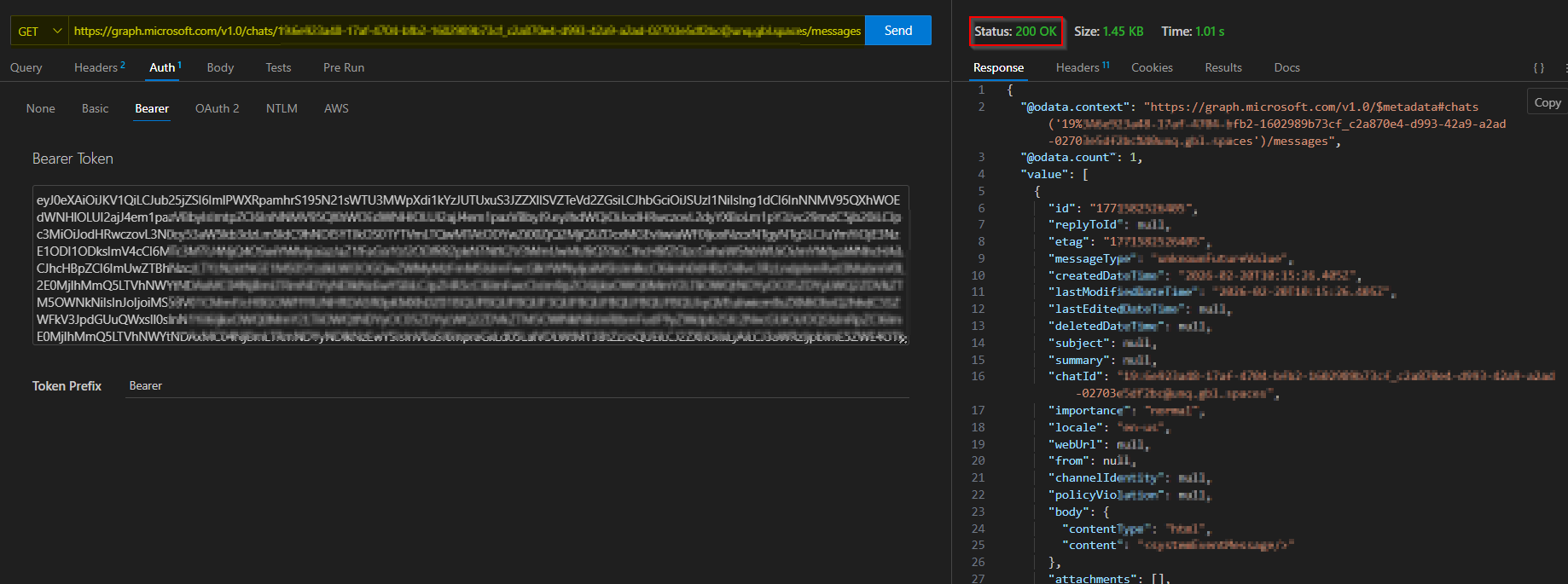Click the "value": [ line
Image resolution: width=1568 pixels, height=584 pixels.
click(1054, 174)
